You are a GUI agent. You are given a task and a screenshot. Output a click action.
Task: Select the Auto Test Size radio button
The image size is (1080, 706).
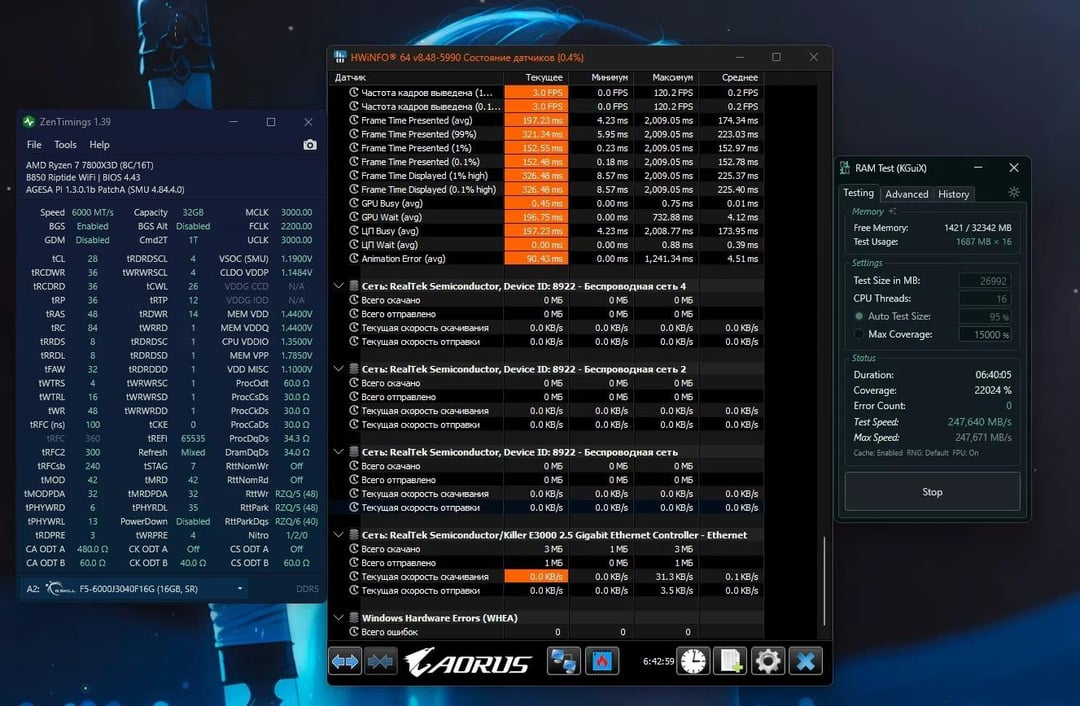859,316
